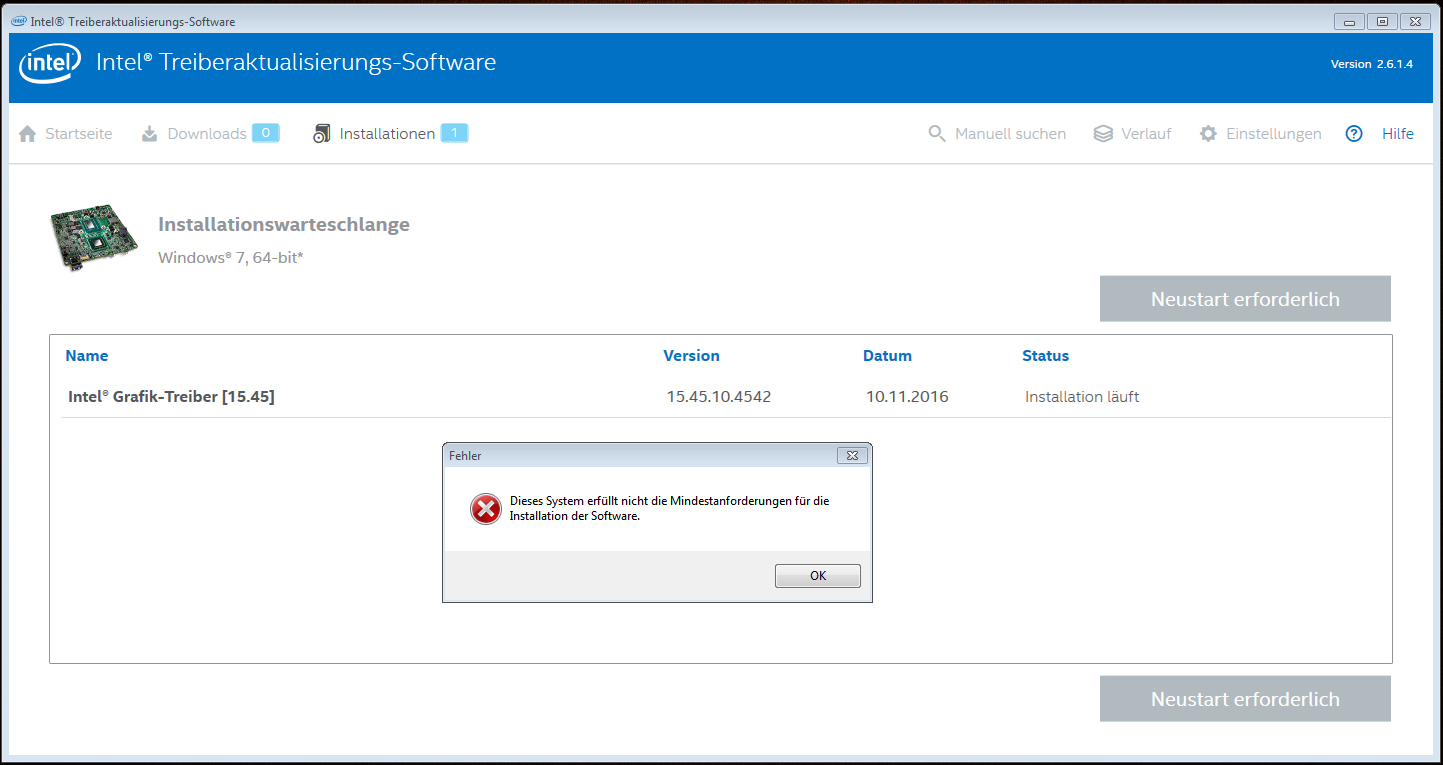The width and height of the screenshot is (1443, 765).
Task: Click the Installationen count badge 1
Action: [x=454, y=133]
